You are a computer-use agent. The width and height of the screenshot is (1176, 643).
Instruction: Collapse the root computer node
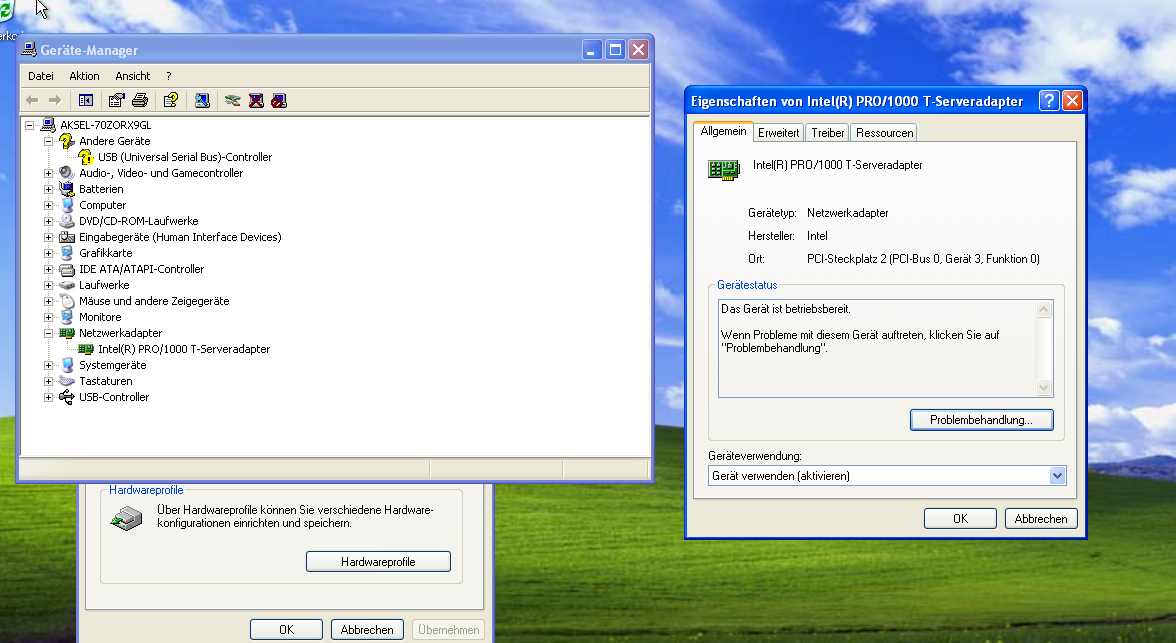29,125
